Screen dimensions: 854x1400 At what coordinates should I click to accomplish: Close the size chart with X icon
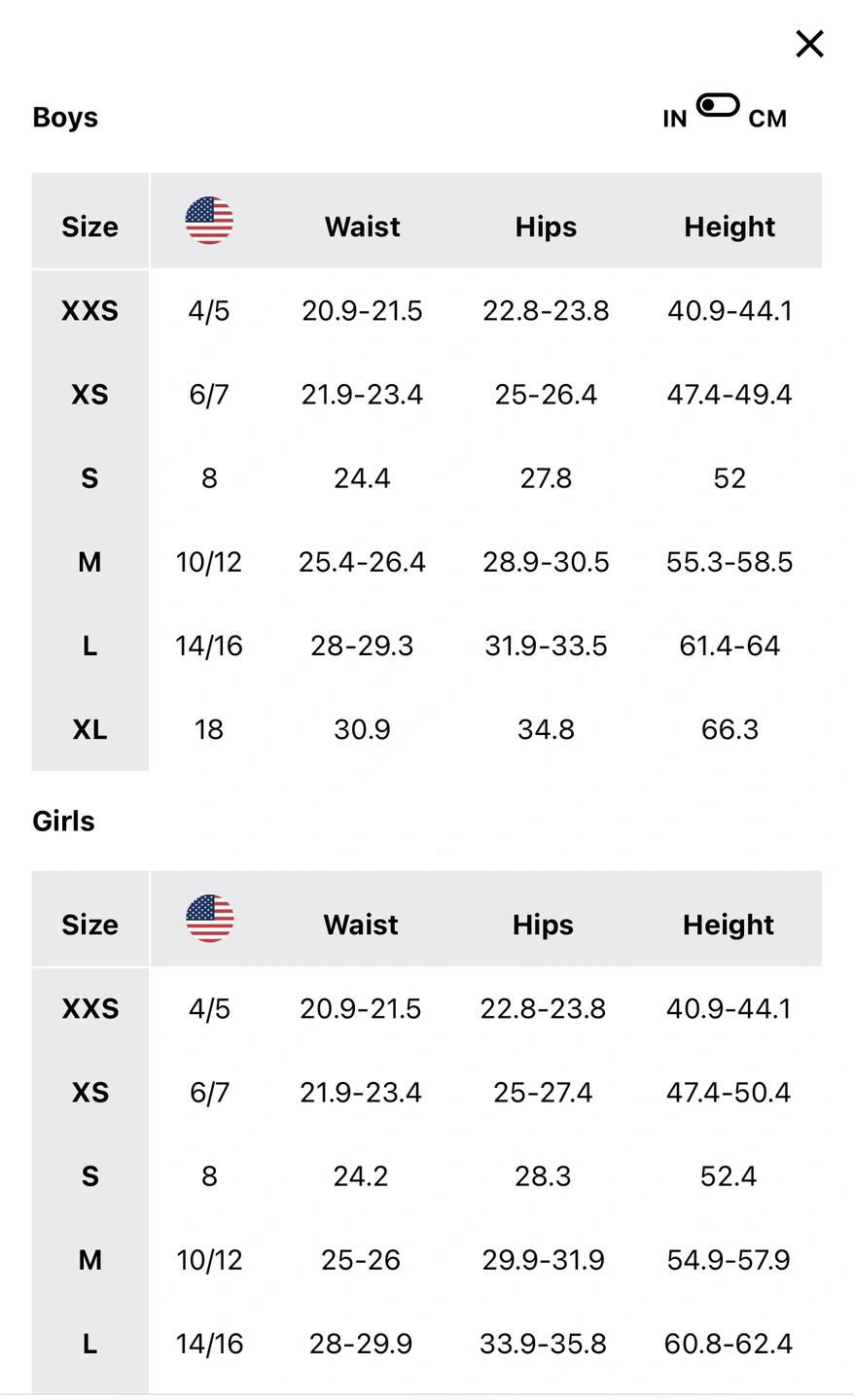point(809,44)
